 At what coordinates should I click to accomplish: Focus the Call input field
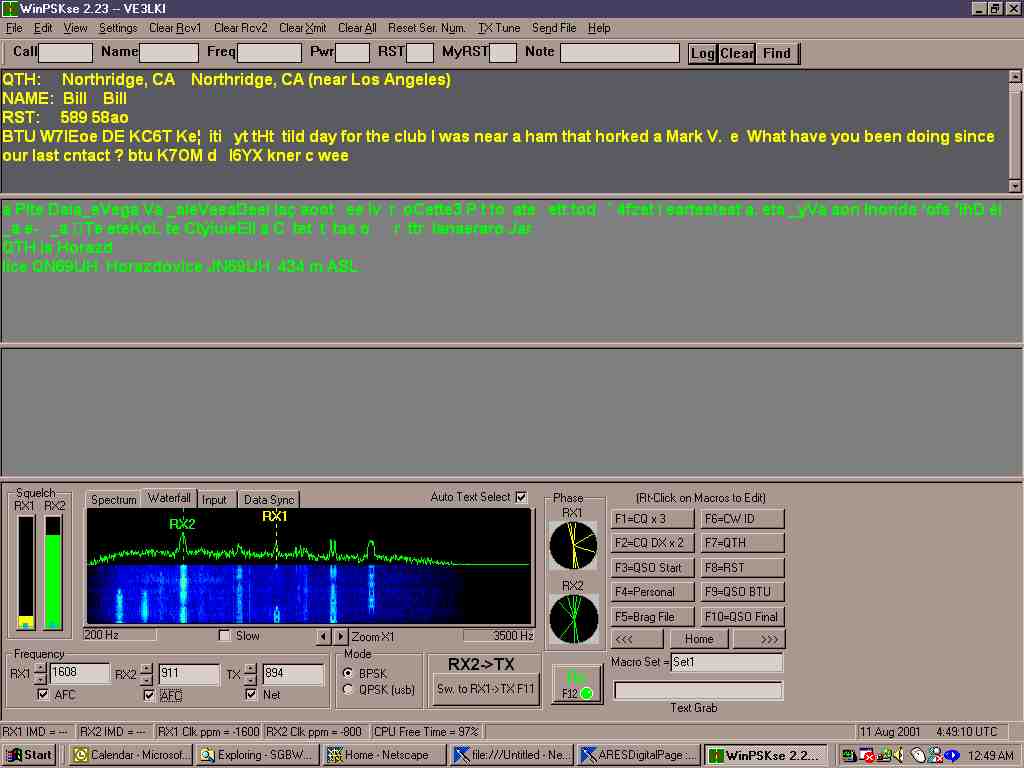[65, 52]
